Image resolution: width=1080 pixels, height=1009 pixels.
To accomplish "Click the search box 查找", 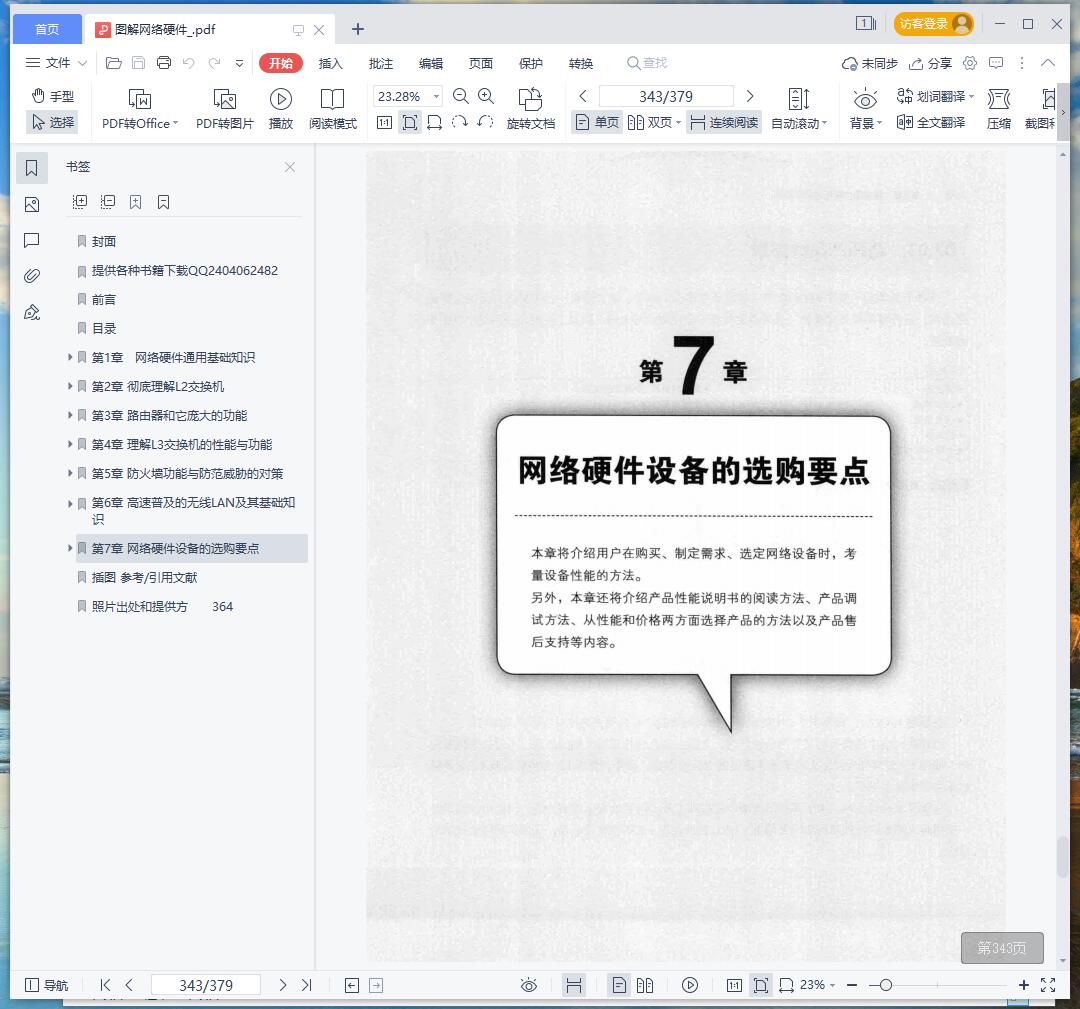I will 647,63.
